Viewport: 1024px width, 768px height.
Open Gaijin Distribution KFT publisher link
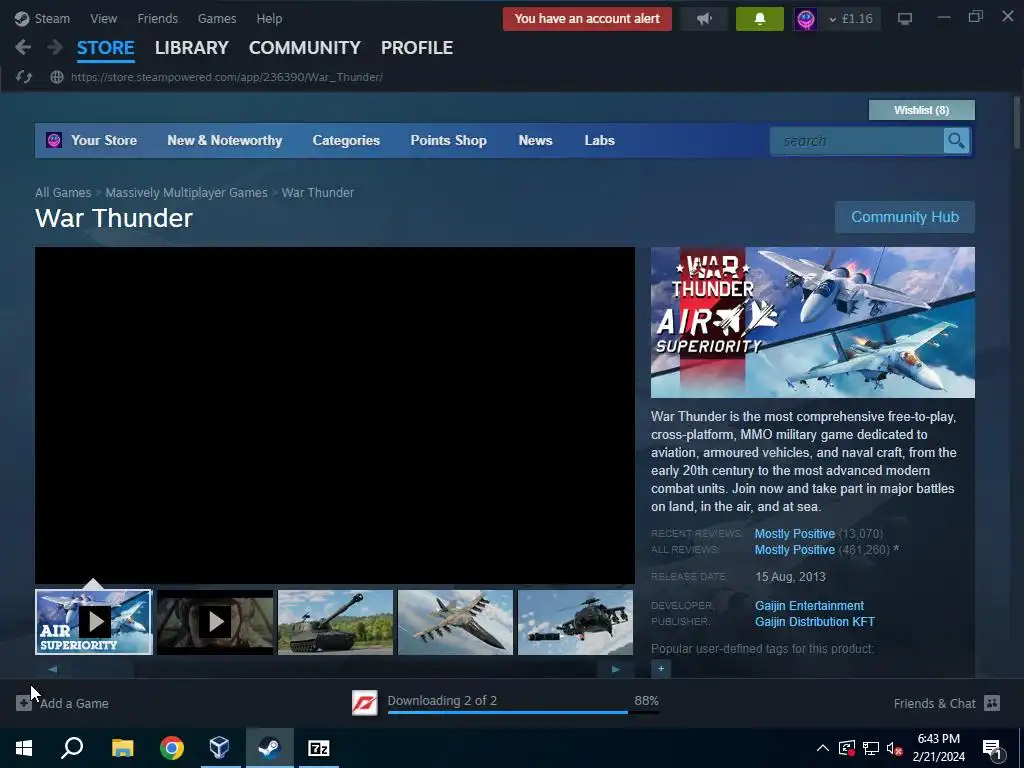coord(814,622)
